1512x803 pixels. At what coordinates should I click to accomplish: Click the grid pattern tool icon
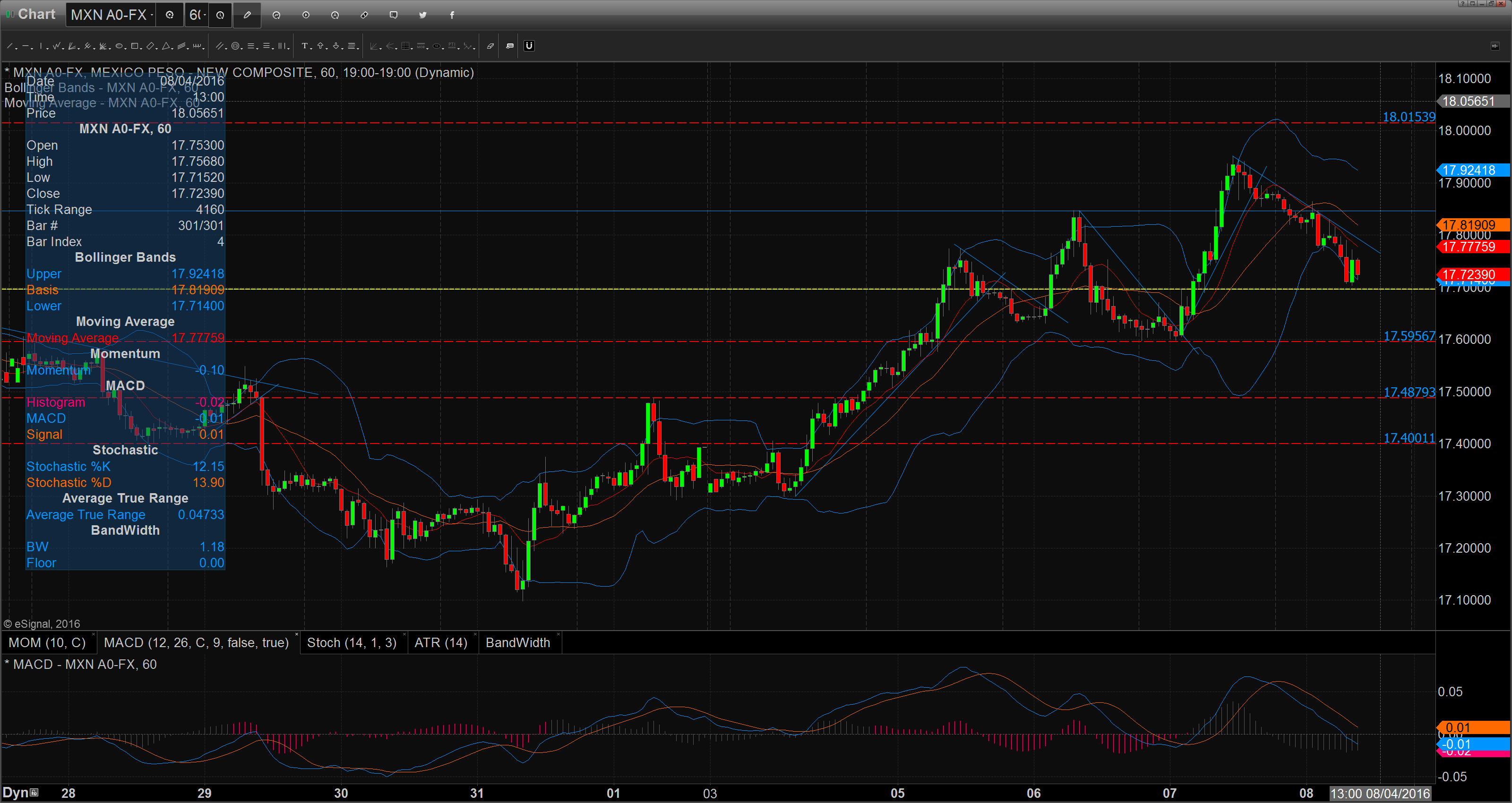coord(405,46)
